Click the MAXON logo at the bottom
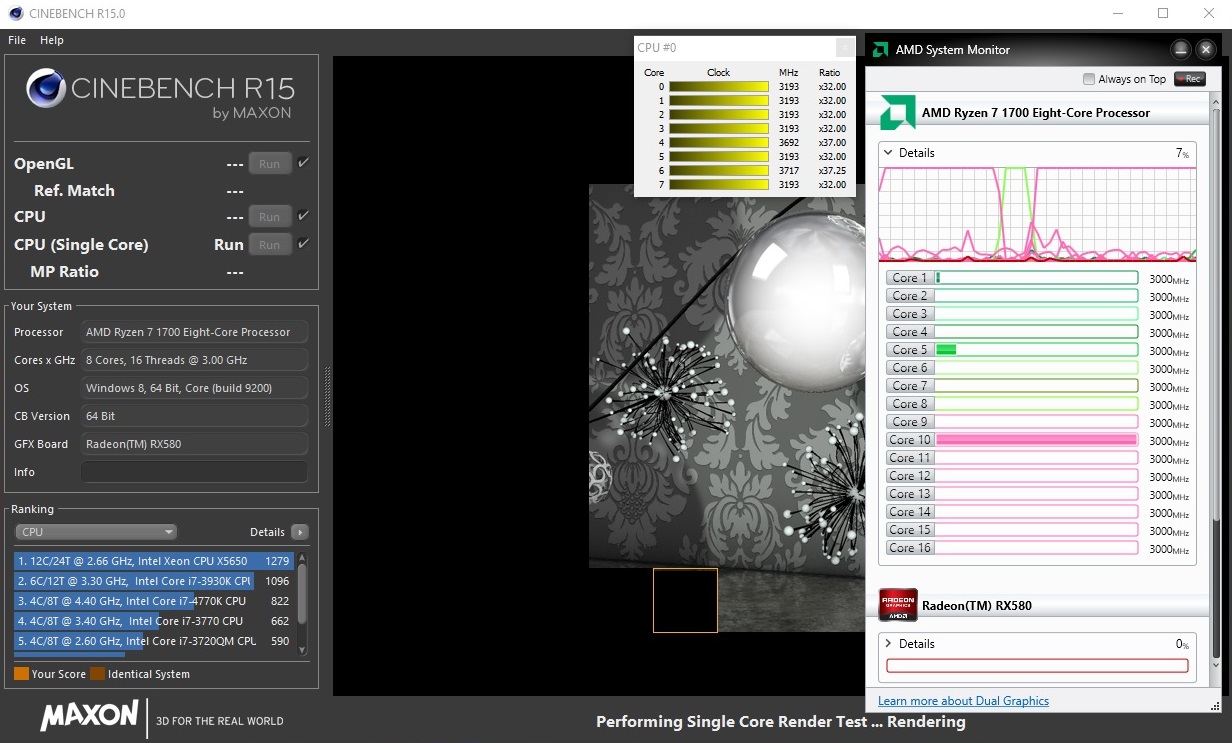 coord(90,716)
